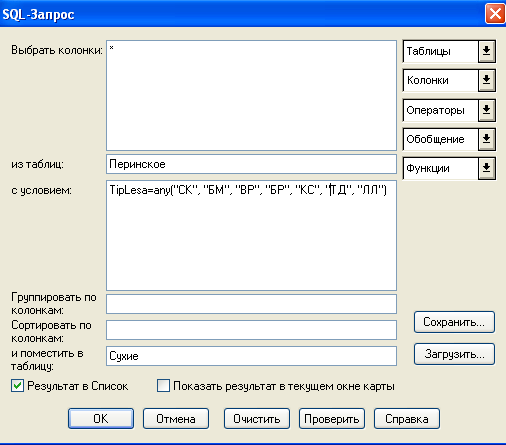
Task: Focus the Выбрать колонки text area
Action: [251, 95]
